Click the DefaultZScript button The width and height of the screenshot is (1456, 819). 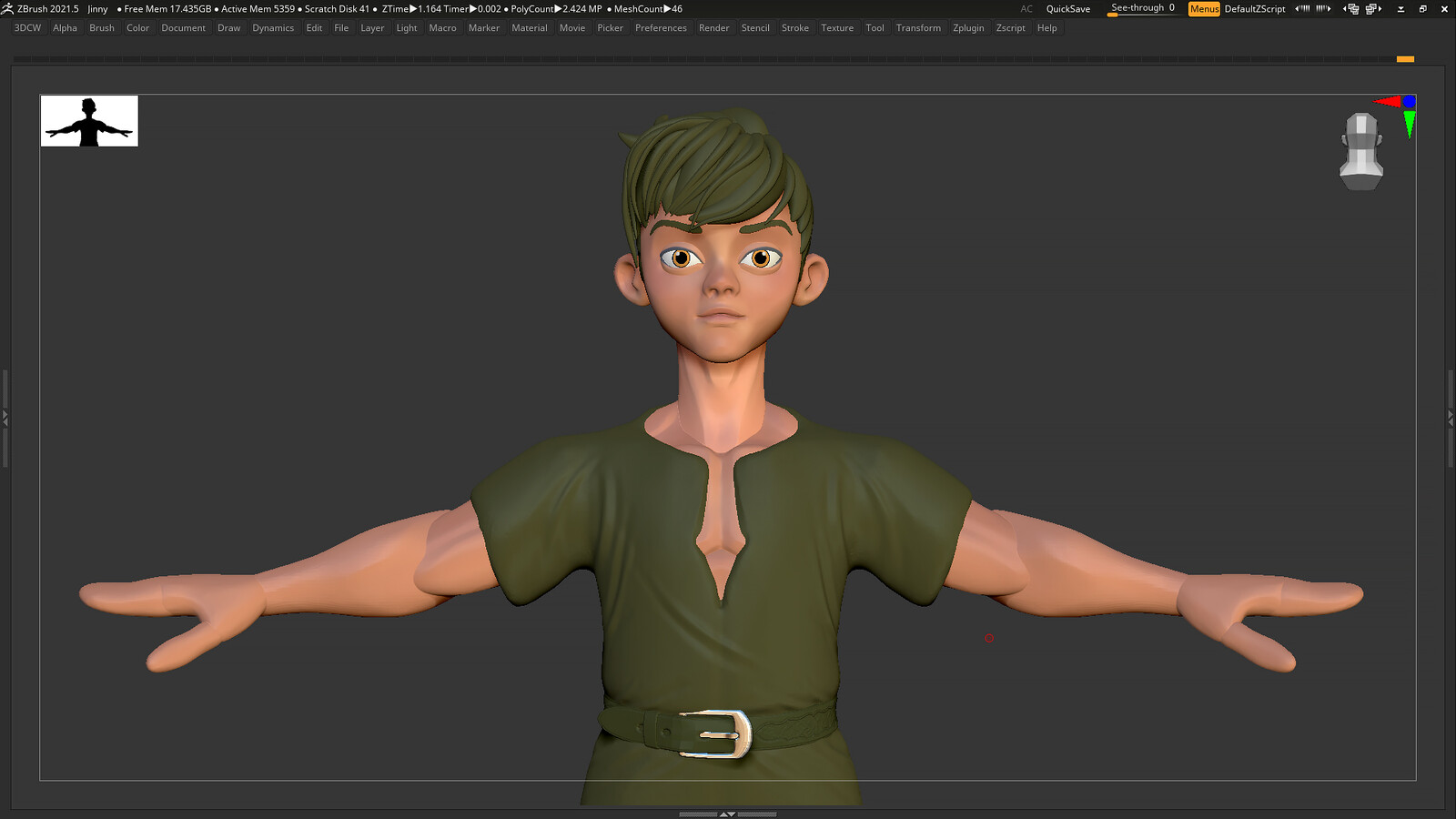point(1255,9)
